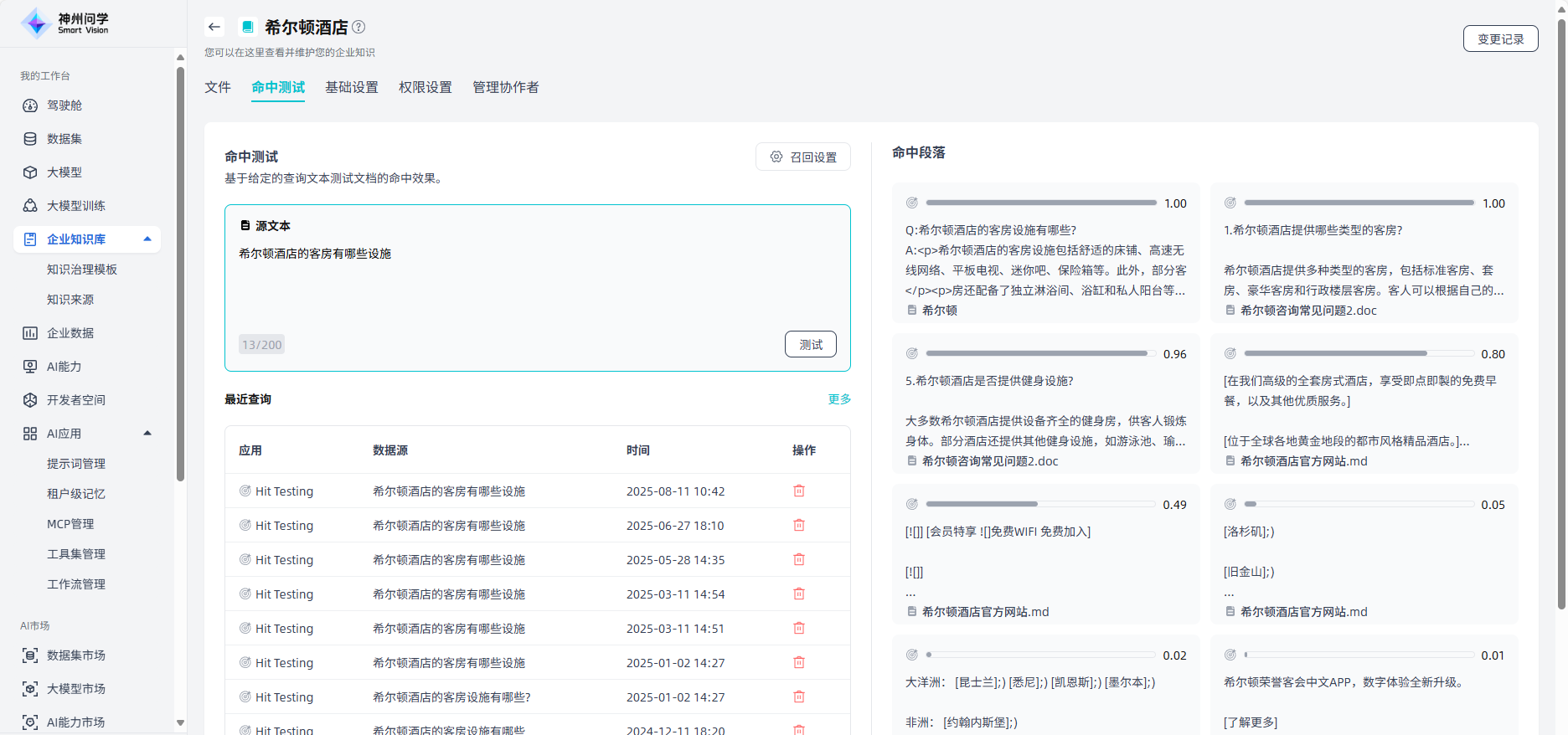Click the target icon of the 0.49 score paragraph
This screenshot has width=1568, height=735.
click(x=912, y=505)
